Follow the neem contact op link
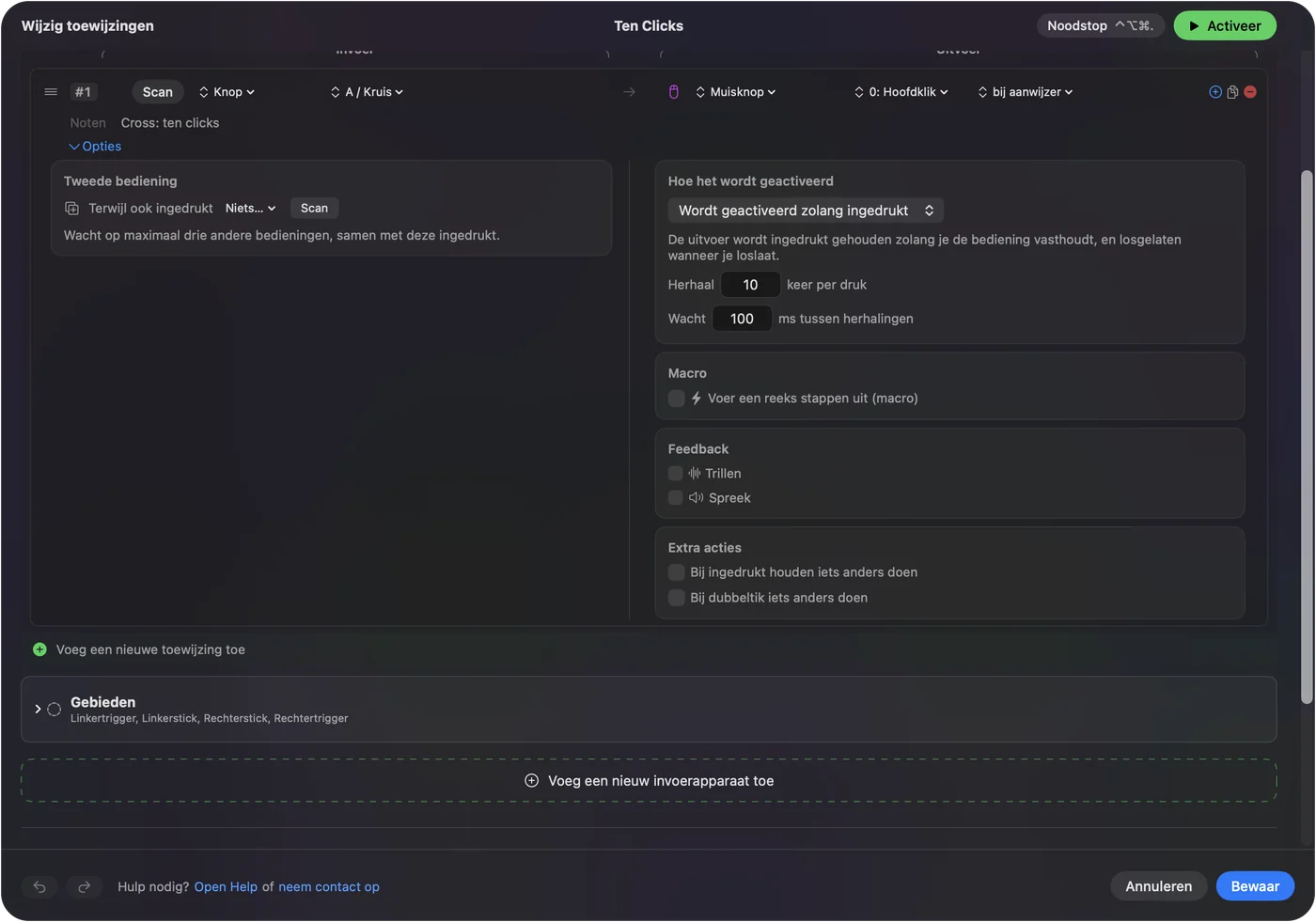This screenshot has height=922, width=1316. coord(329,887)
